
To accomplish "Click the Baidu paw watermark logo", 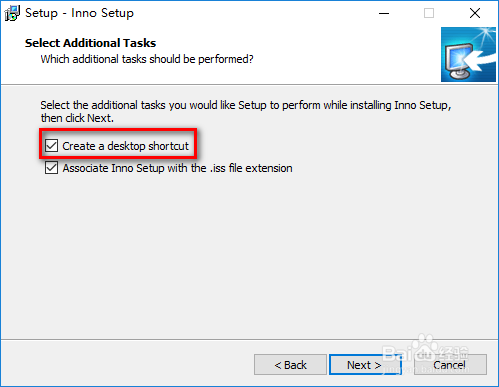I will 423,347.
